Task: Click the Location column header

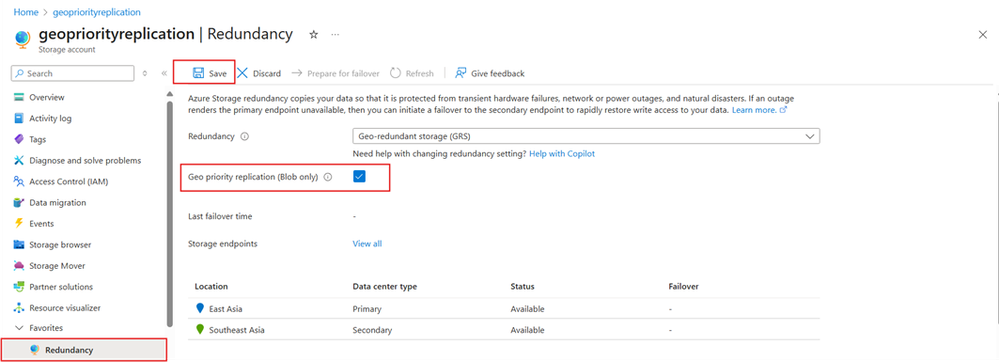Action: click(212, 287)
